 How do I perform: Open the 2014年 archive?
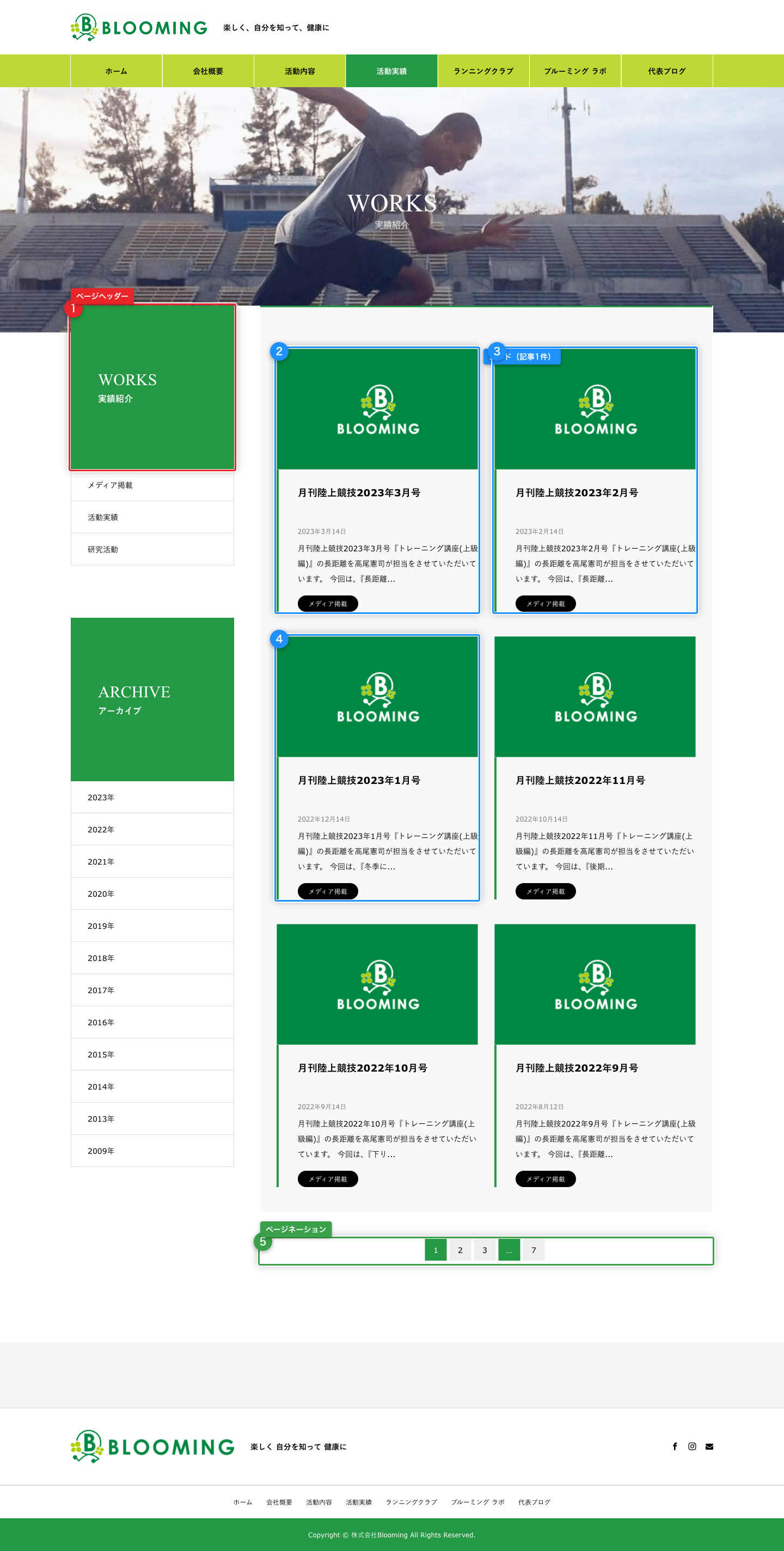point(152,1087)
